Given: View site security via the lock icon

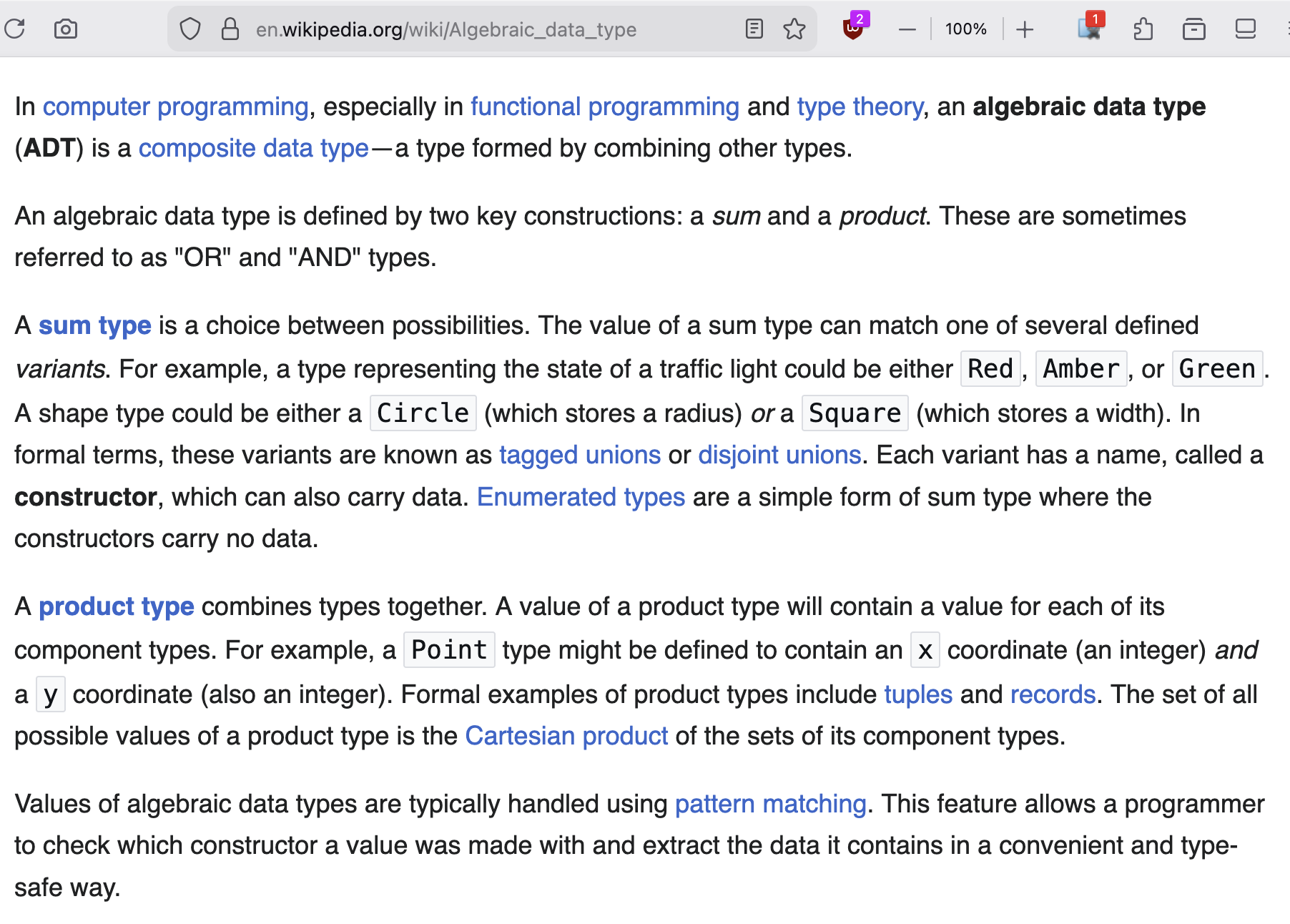Looking at the screenshot, I should [x=230, y=29].
